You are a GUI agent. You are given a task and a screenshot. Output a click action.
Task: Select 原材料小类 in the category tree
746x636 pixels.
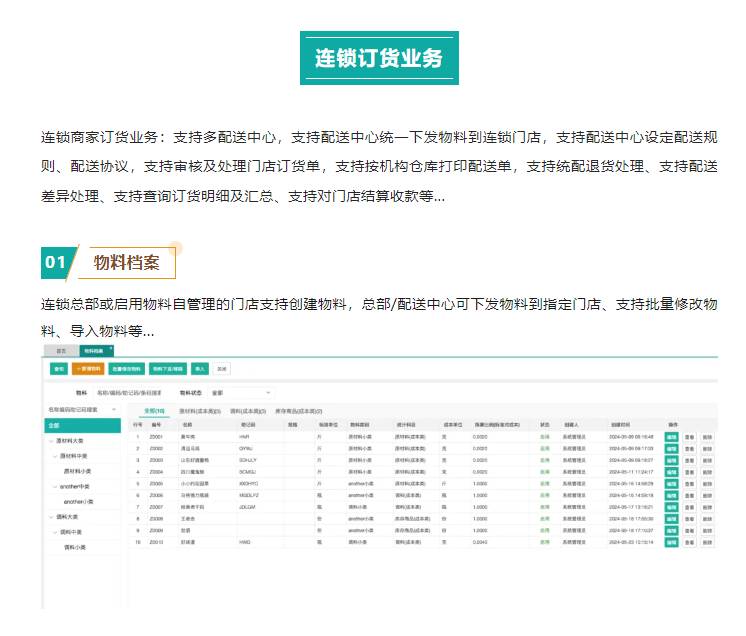click(78, 471)
